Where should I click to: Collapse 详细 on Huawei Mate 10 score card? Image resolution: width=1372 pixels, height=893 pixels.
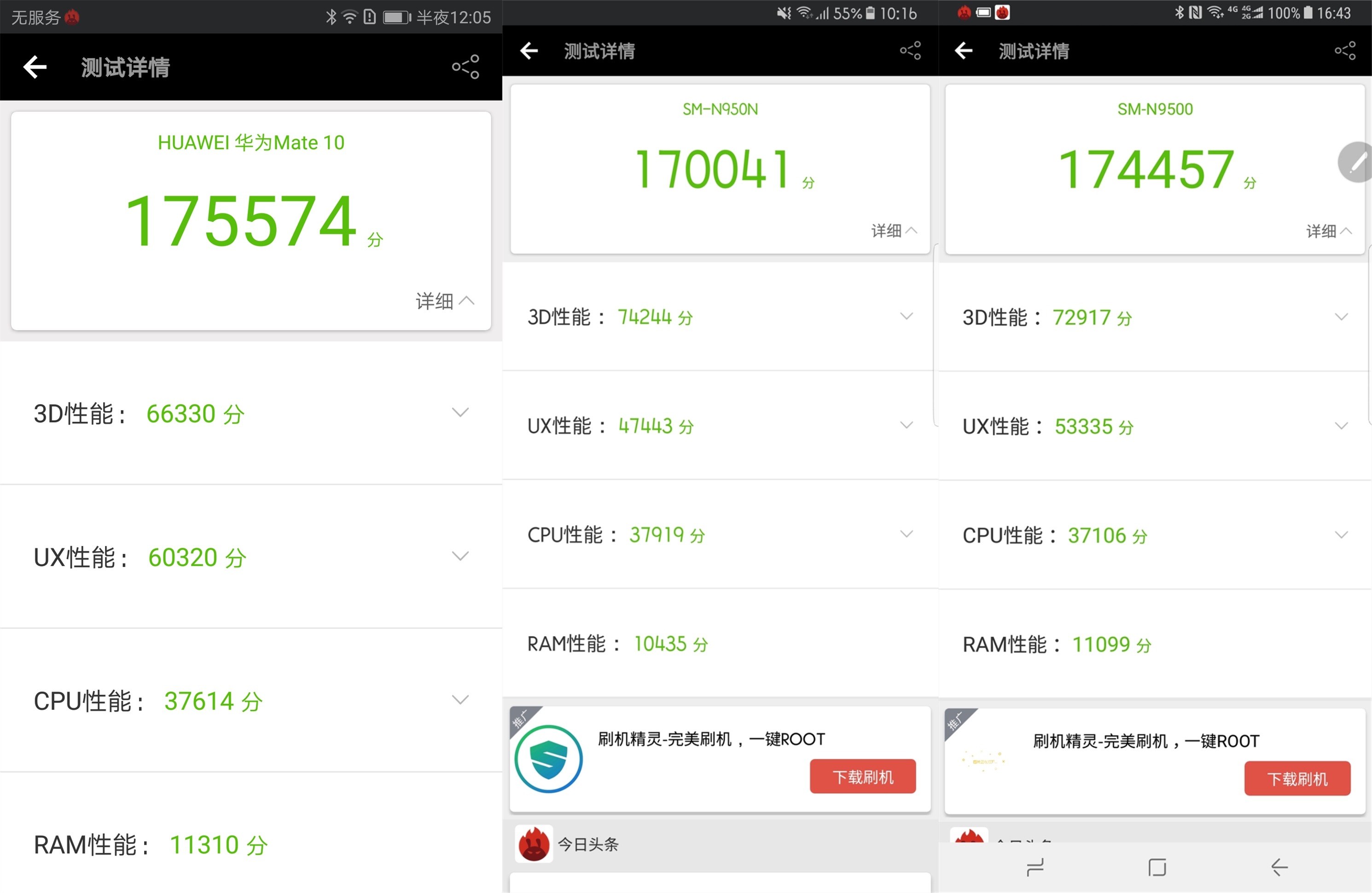pyautogui.click(x=444, y=301)
